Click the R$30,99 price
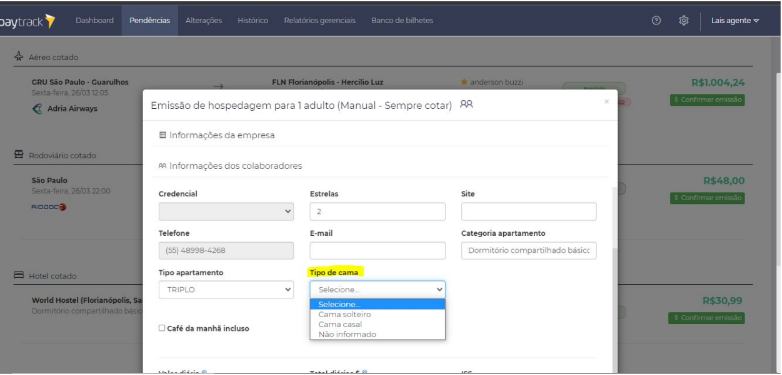 [722, 301]
